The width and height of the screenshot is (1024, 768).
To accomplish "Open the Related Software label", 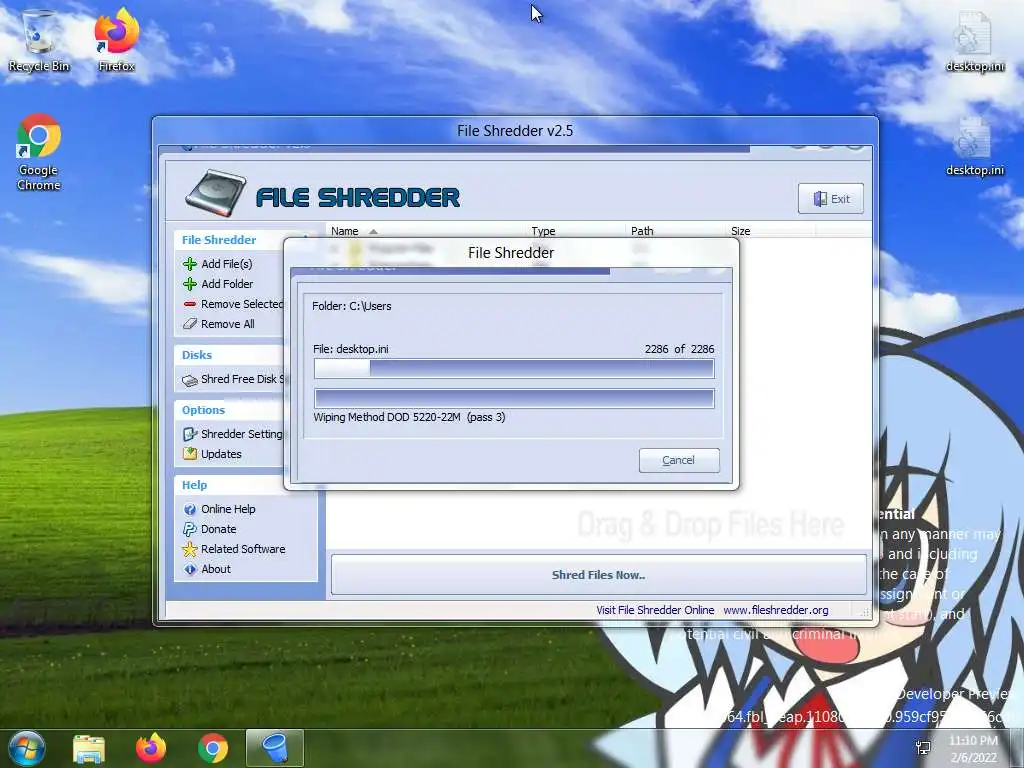I will coord(243,549).
